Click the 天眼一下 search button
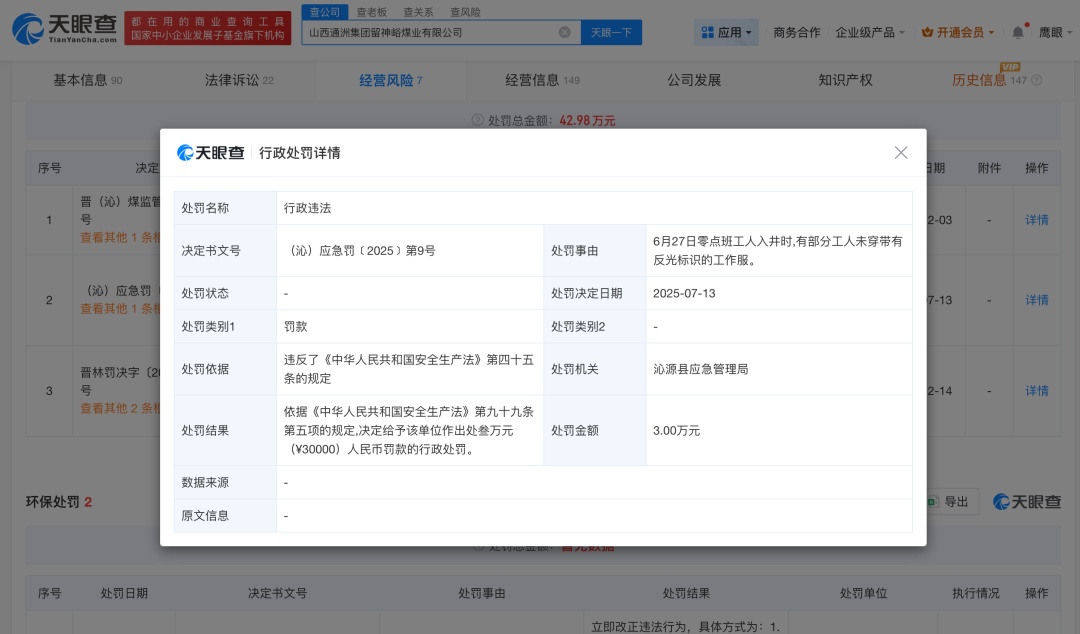 [611, 32]
